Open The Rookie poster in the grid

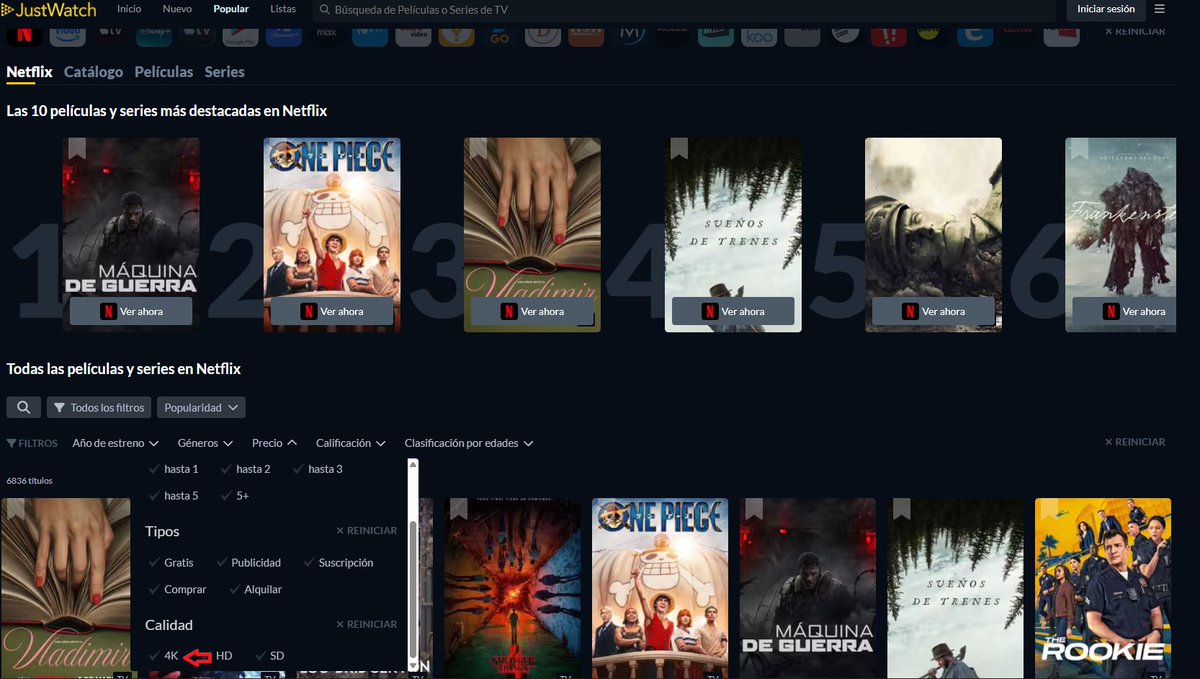pyautogui.click(x=1103, y=588)
